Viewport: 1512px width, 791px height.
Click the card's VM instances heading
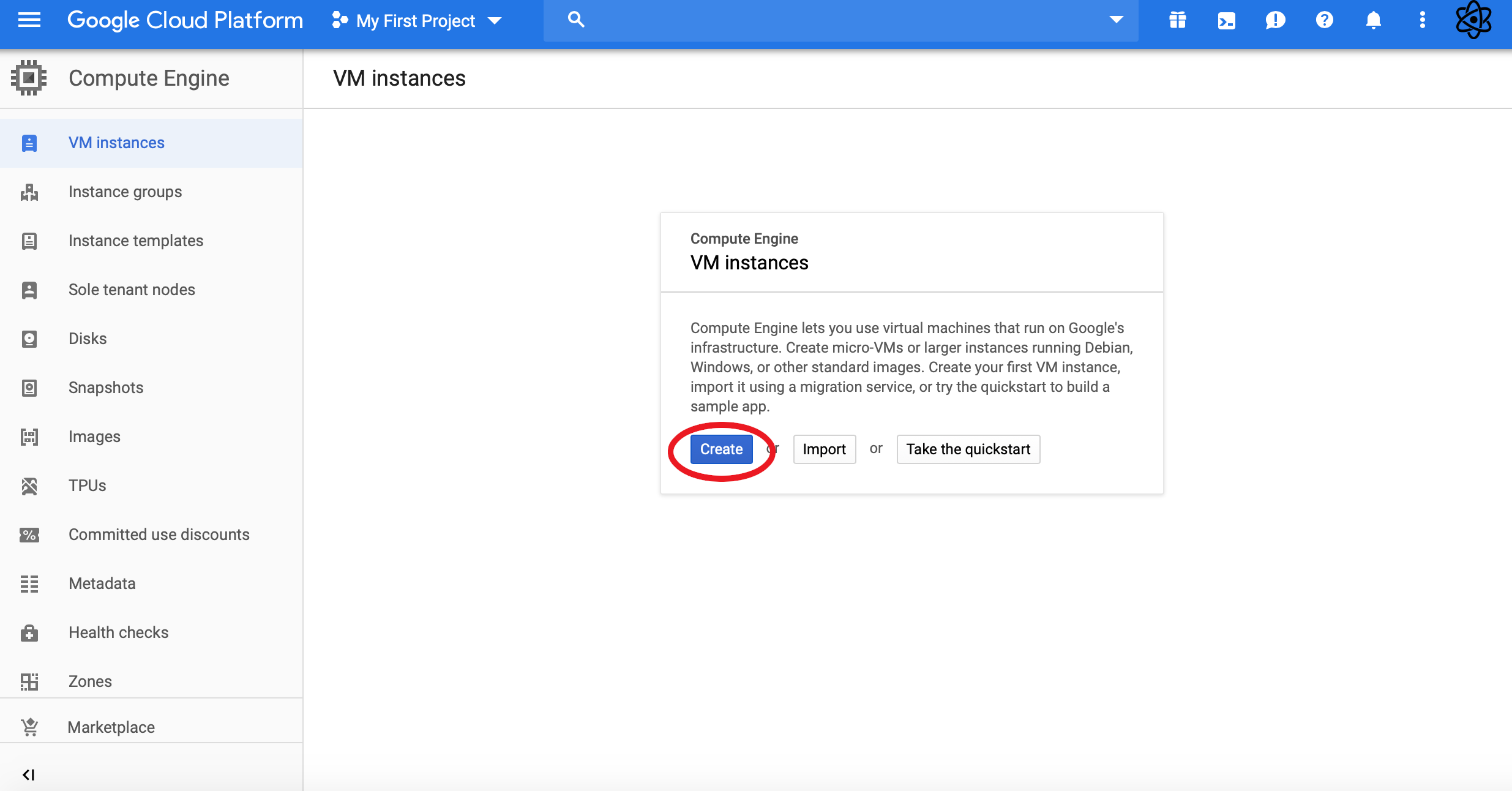click(749, 263)
